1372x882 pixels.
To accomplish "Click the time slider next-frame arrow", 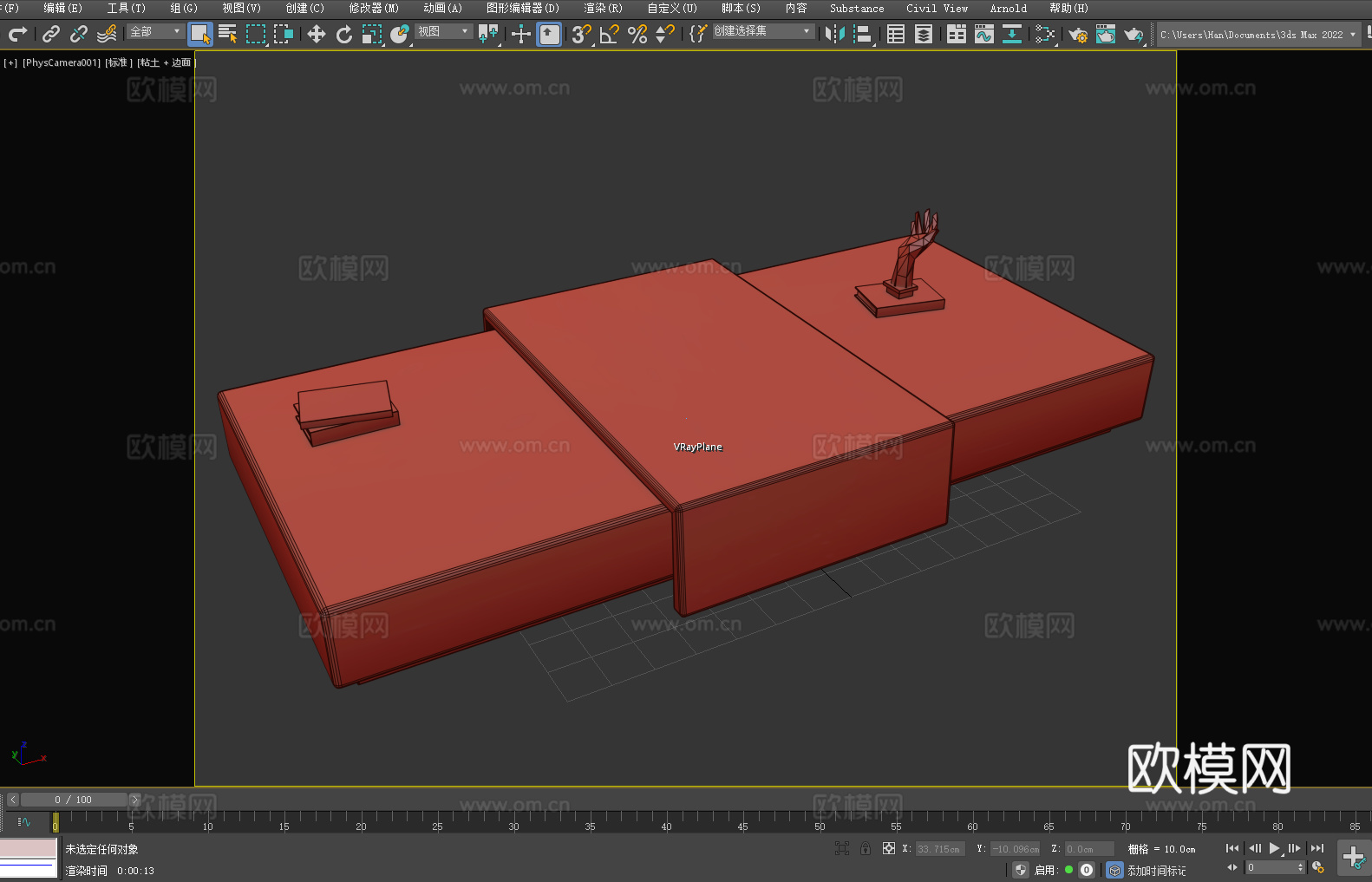I will pos(134,800).
